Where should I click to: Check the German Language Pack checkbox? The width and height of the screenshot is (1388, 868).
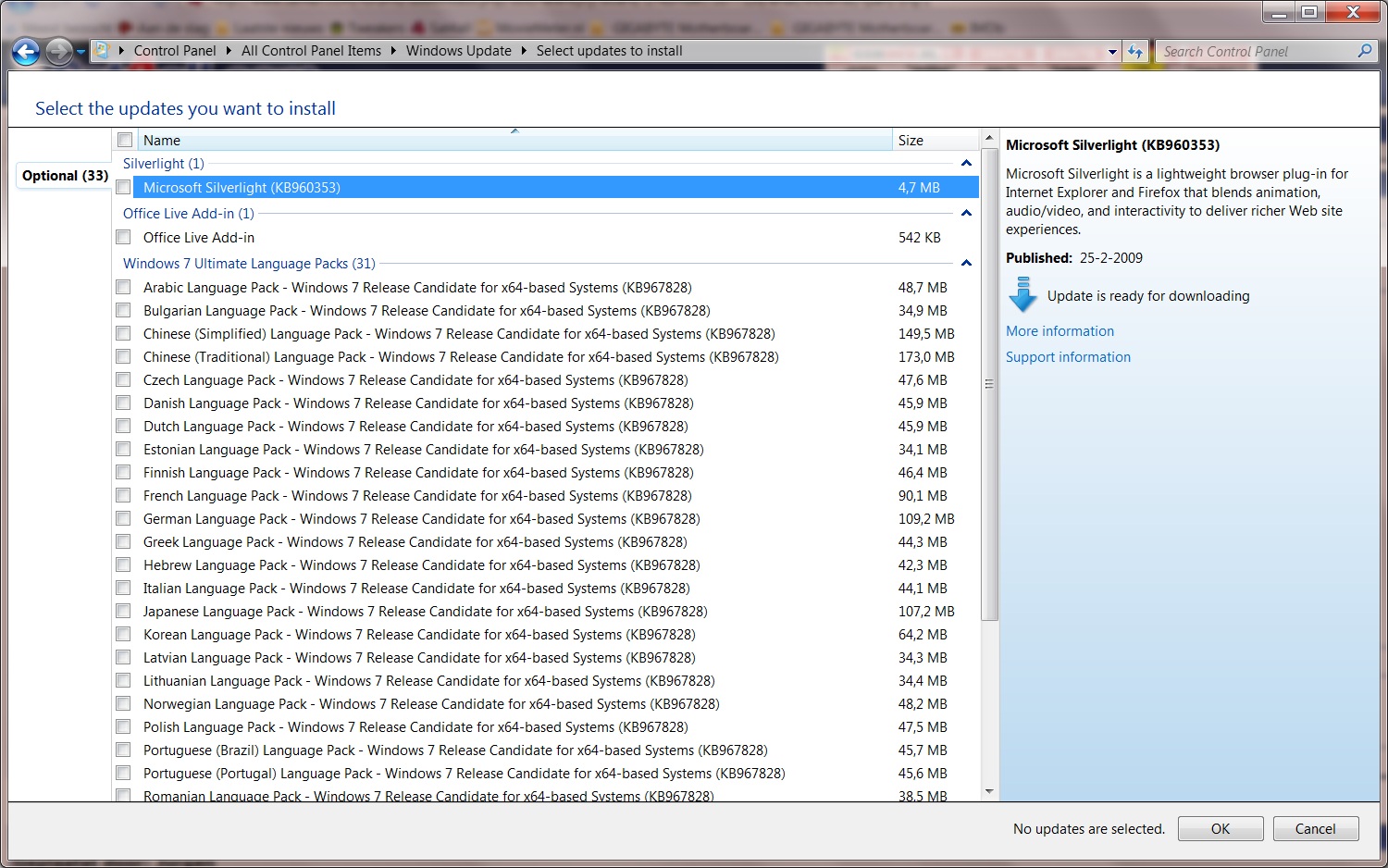[x=123, y=518]
